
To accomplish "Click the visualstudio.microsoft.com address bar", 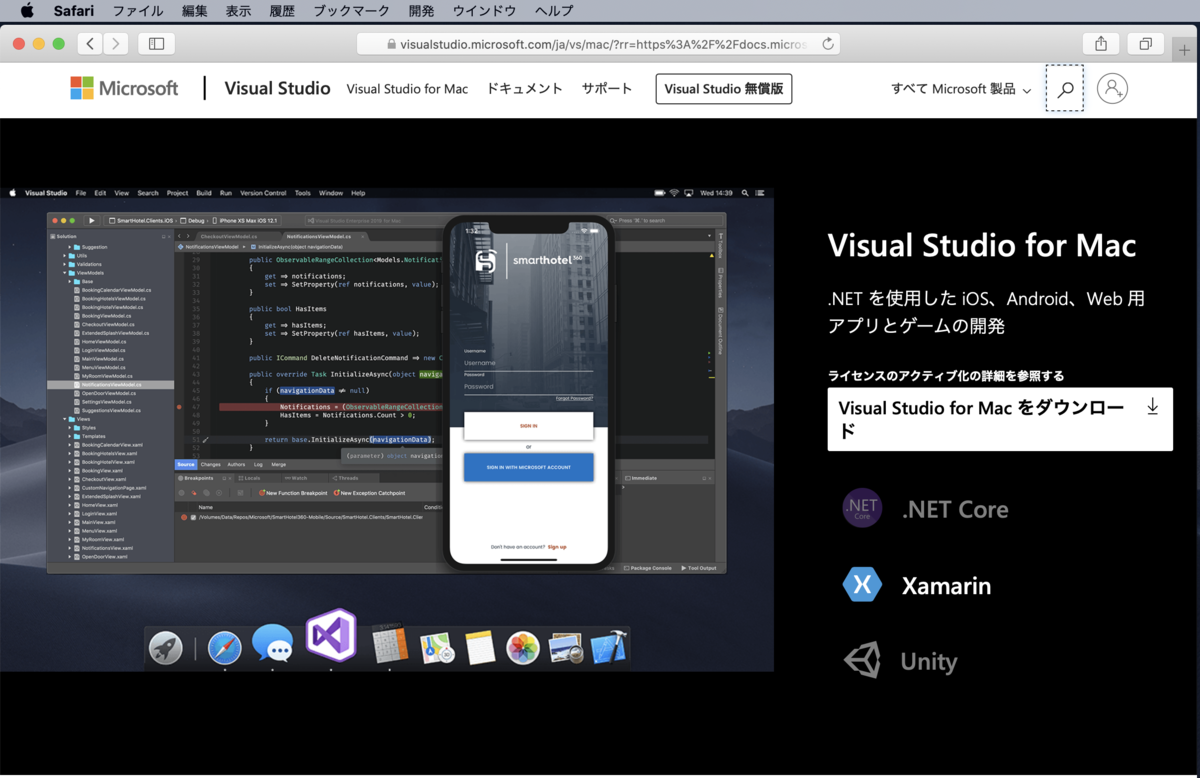I will 598,43.
